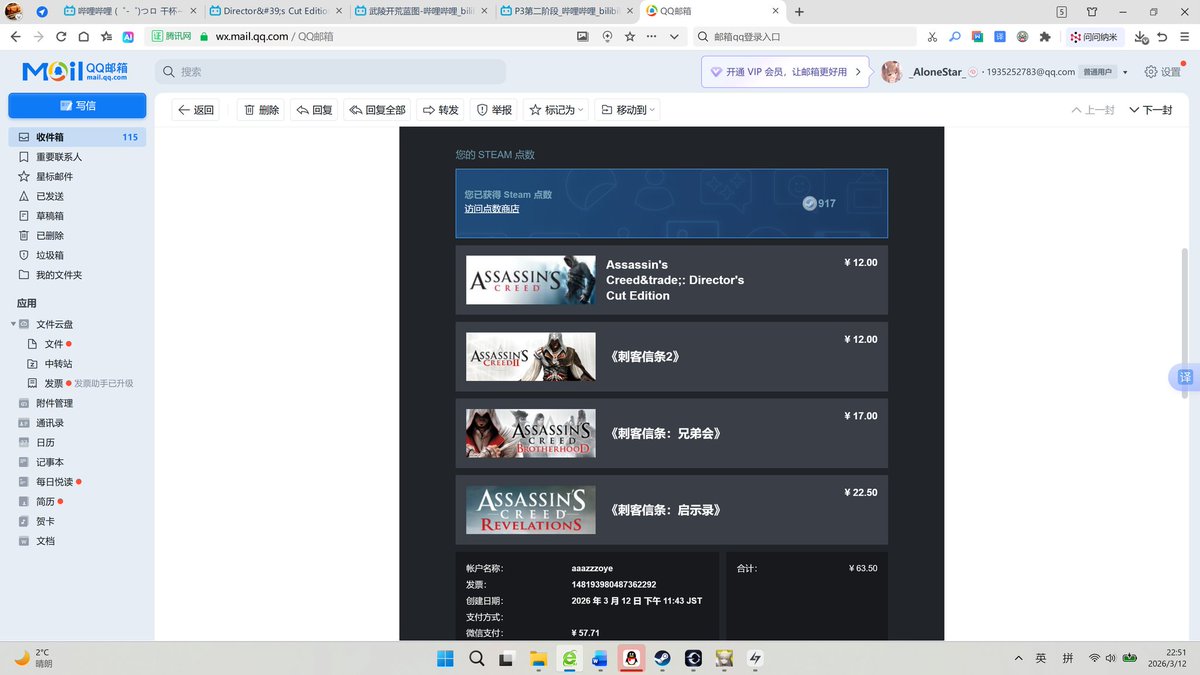Switch to 武陵开荒蓝图 bilibili tab

tap(423, 12)
